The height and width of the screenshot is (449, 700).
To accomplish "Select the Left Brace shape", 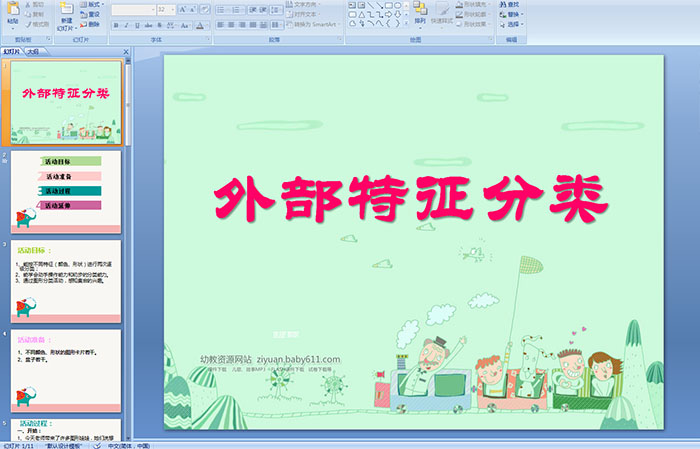I will (388, 24).
